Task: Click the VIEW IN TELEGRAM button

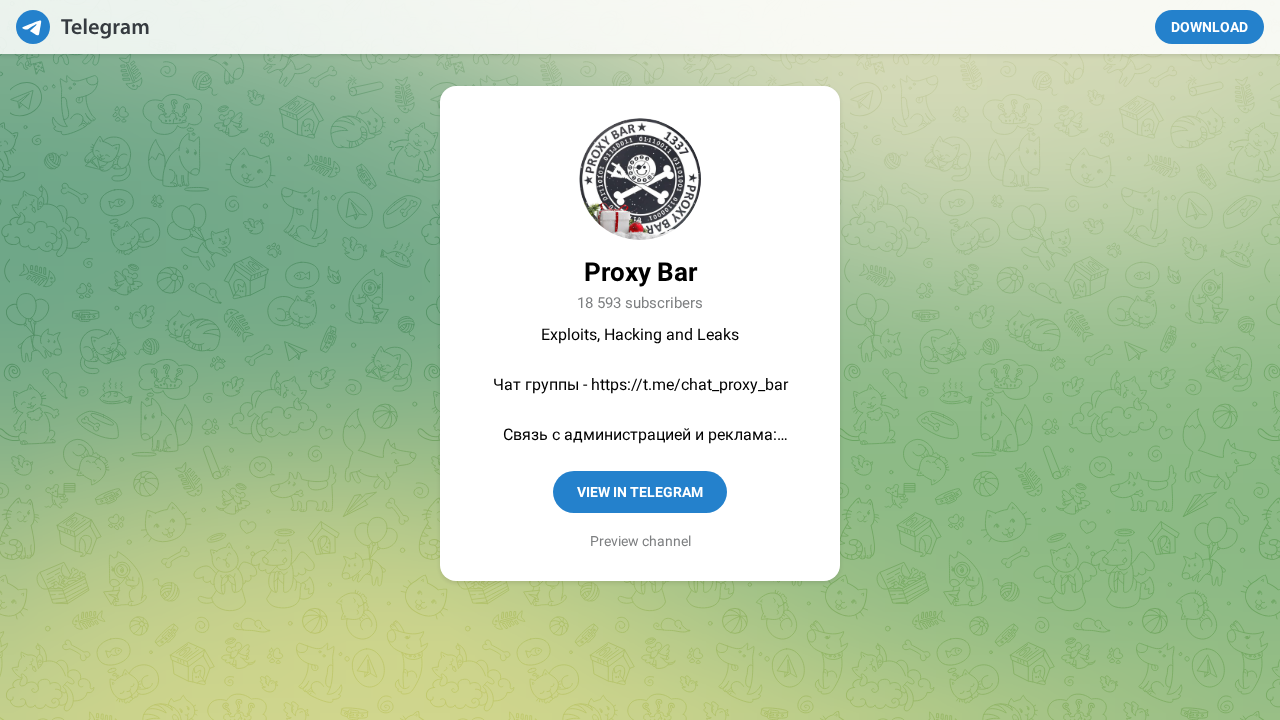Action: 640,492
